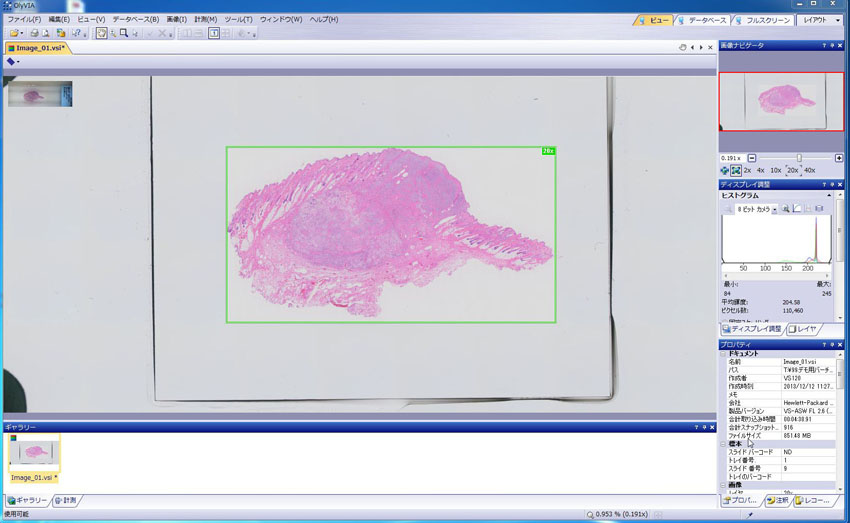Image resolution: width=850 pixels, height=523 pixels.
Task: Pin the 画像ナビゲータ panel
Action: [x=832, y=46]
